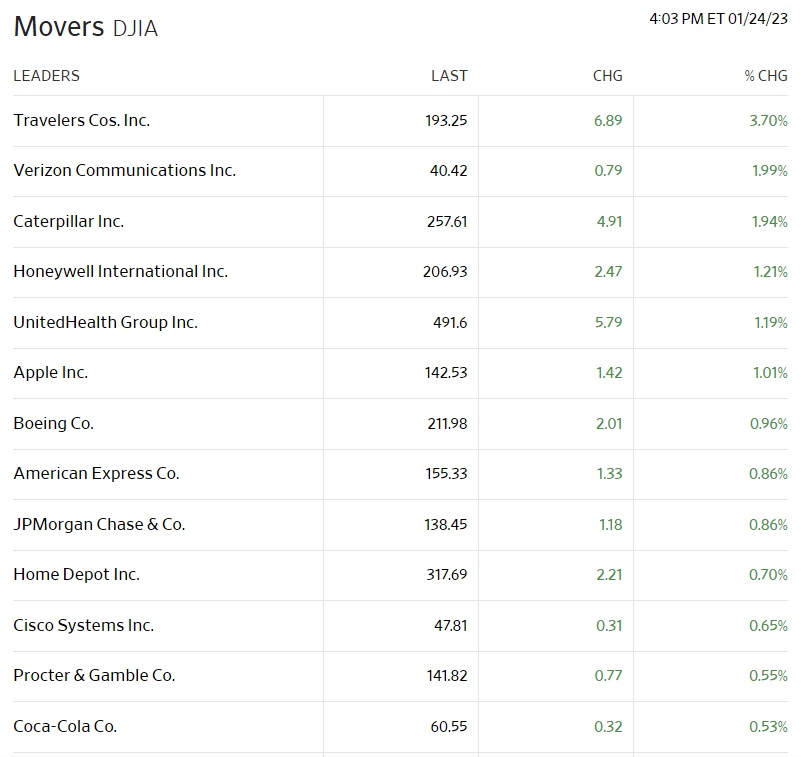Select Coca-Cola percent change 0.53%
The width and height of the screenshot is (801, 757).
tap(768, 726)
